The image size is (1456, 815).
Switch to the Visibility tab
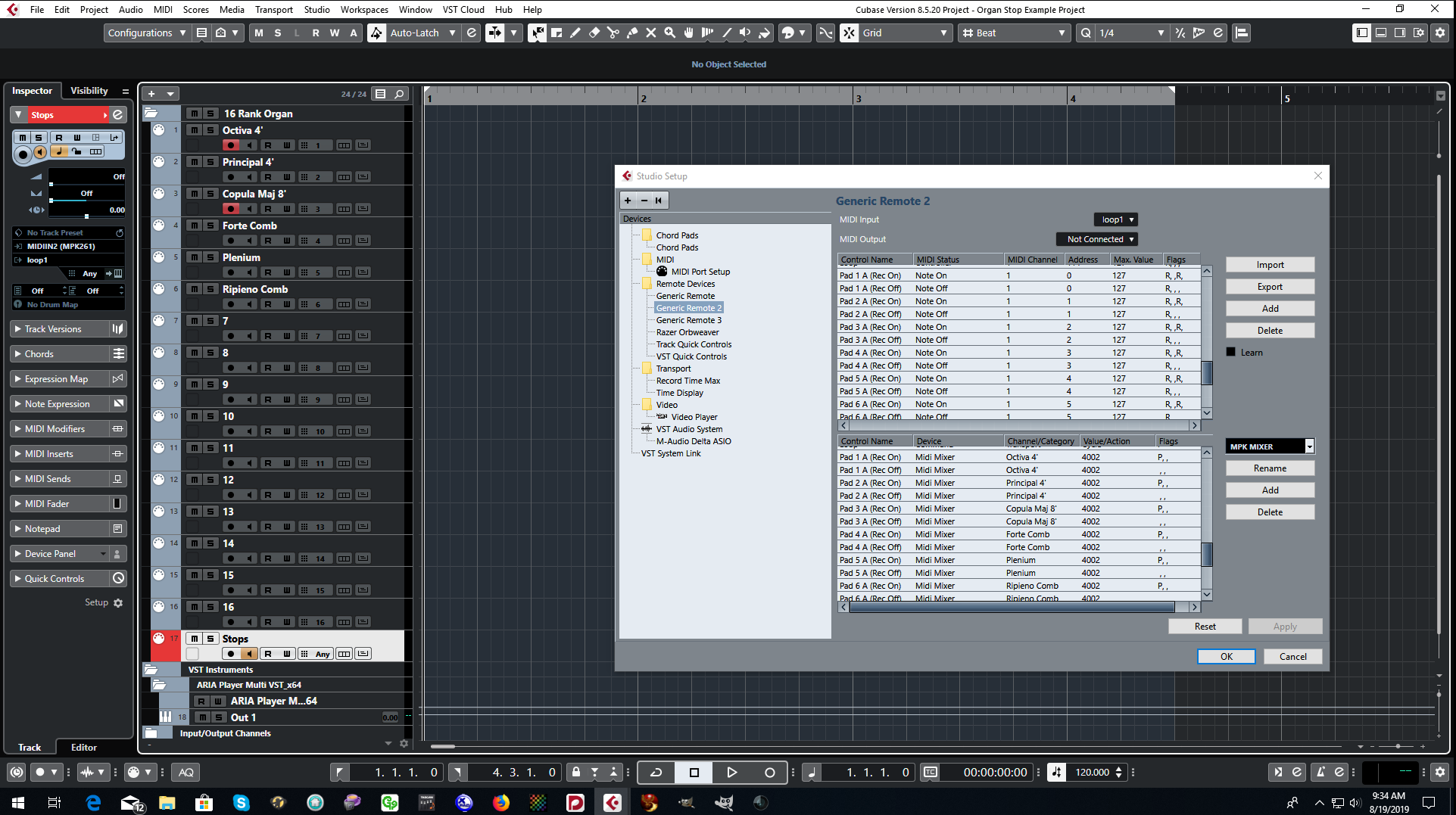pyautogui.click(x=89, y=90)
